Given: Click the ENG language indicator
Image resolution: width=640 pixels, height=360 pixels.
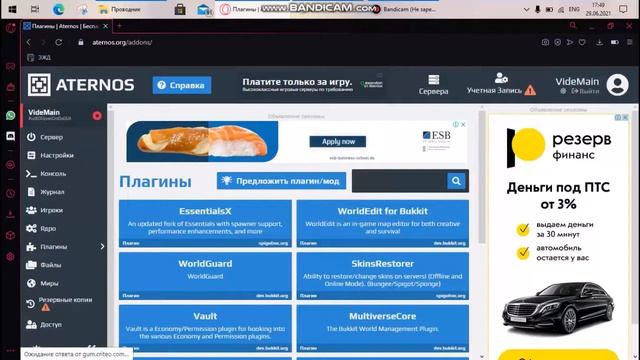Looking at the screenshot, I should pos(574,9).
